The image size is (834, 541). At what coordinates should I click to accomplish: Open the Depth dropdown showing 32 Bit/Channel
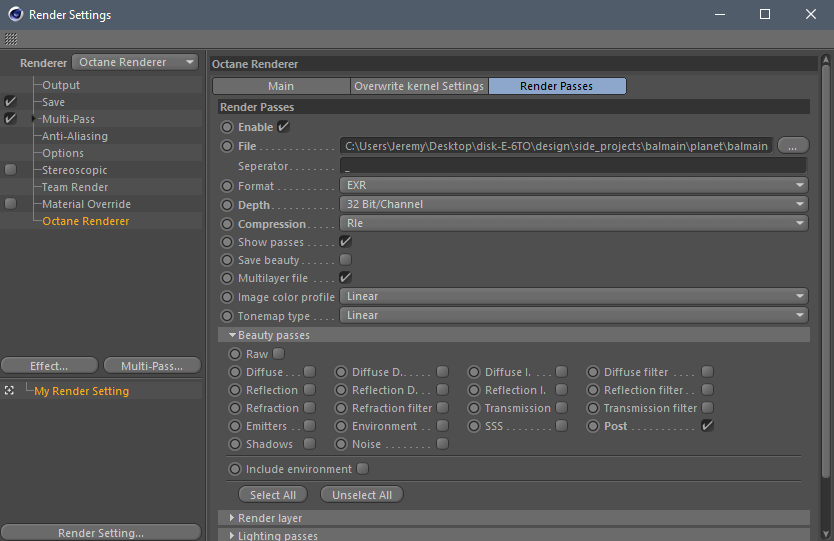(x=574, y=204)
